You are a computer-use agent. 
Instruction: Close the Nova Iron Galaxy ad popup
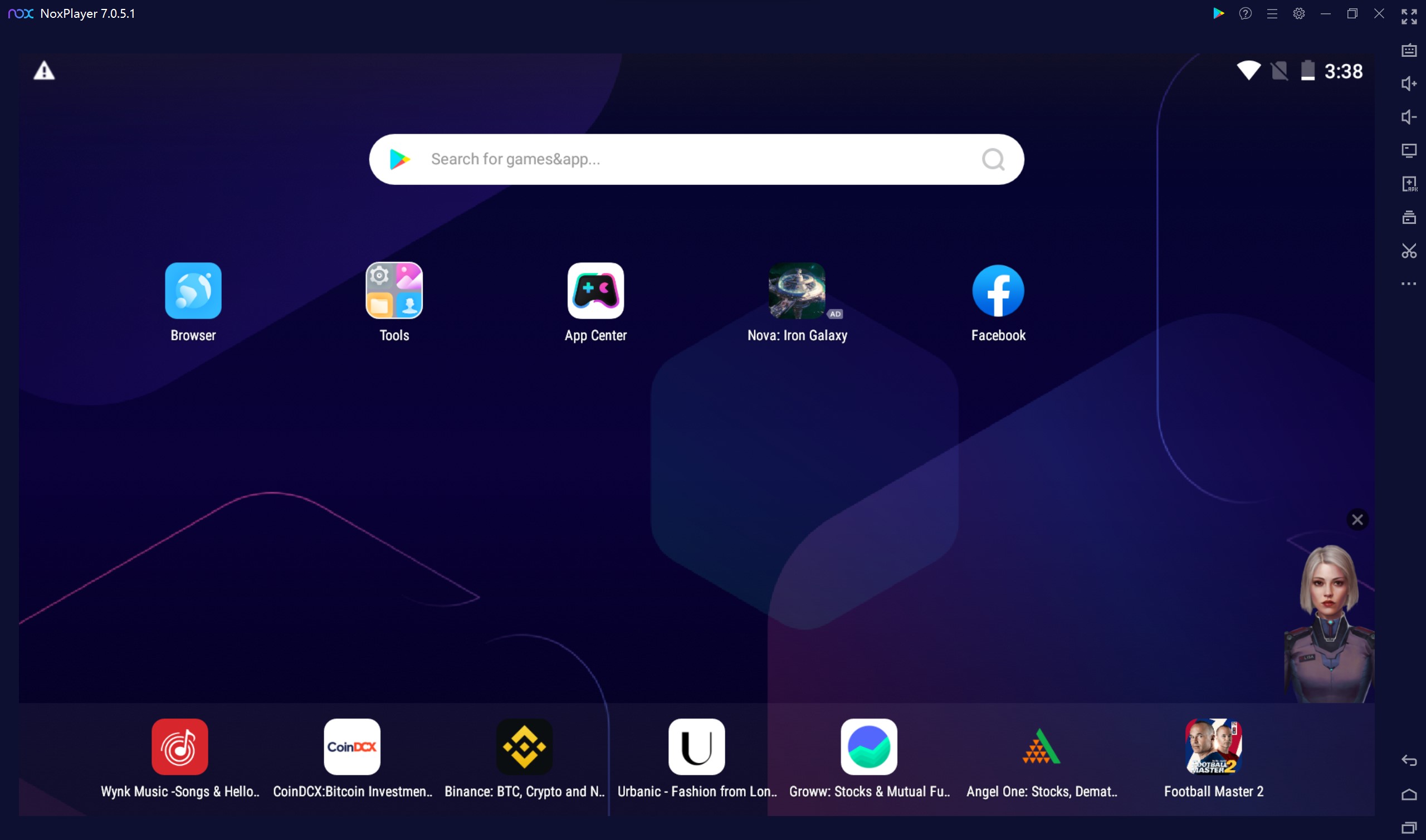pos(1356,519)
